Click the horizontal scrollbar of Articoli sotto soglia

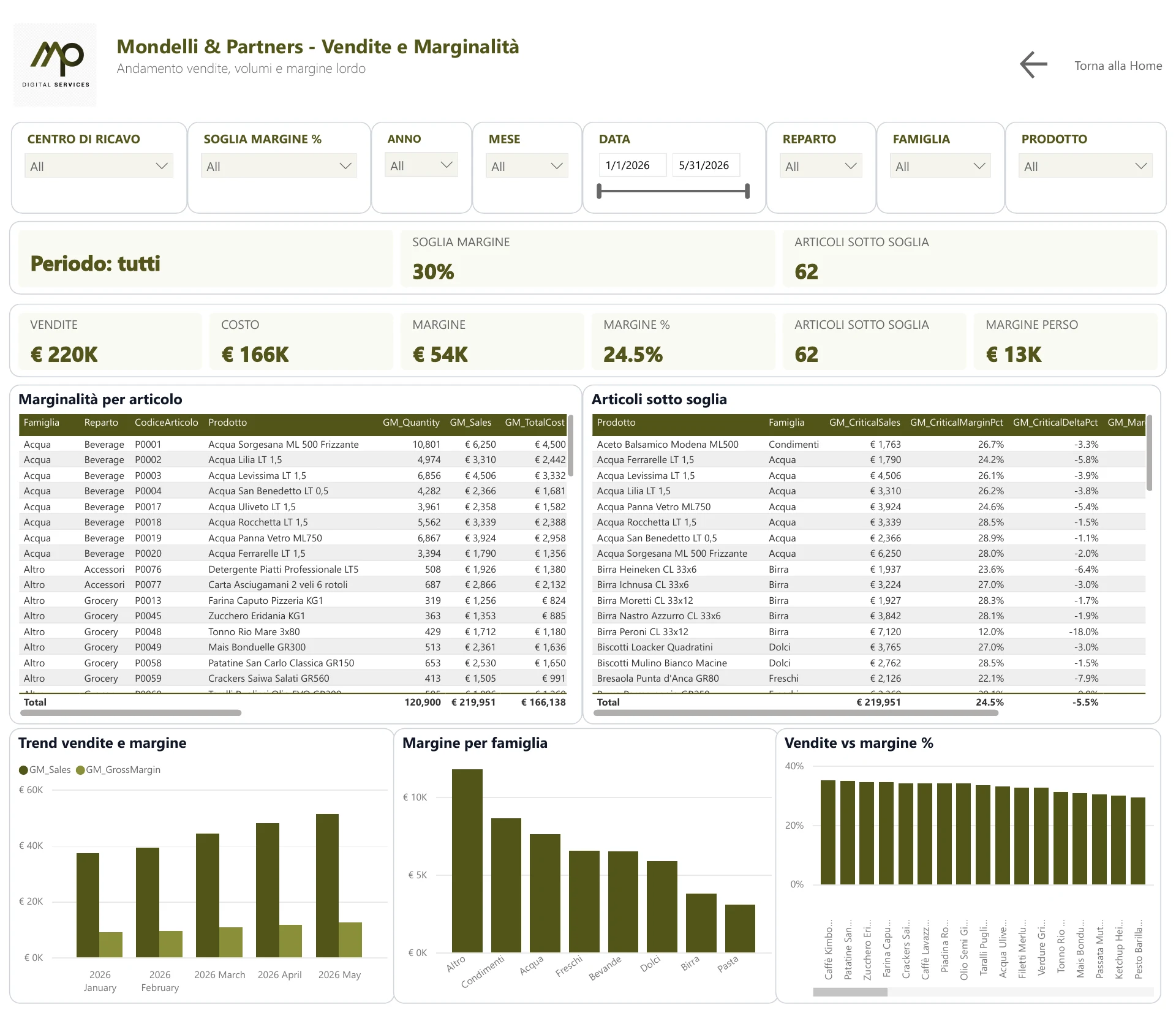(x=796, y=713)
